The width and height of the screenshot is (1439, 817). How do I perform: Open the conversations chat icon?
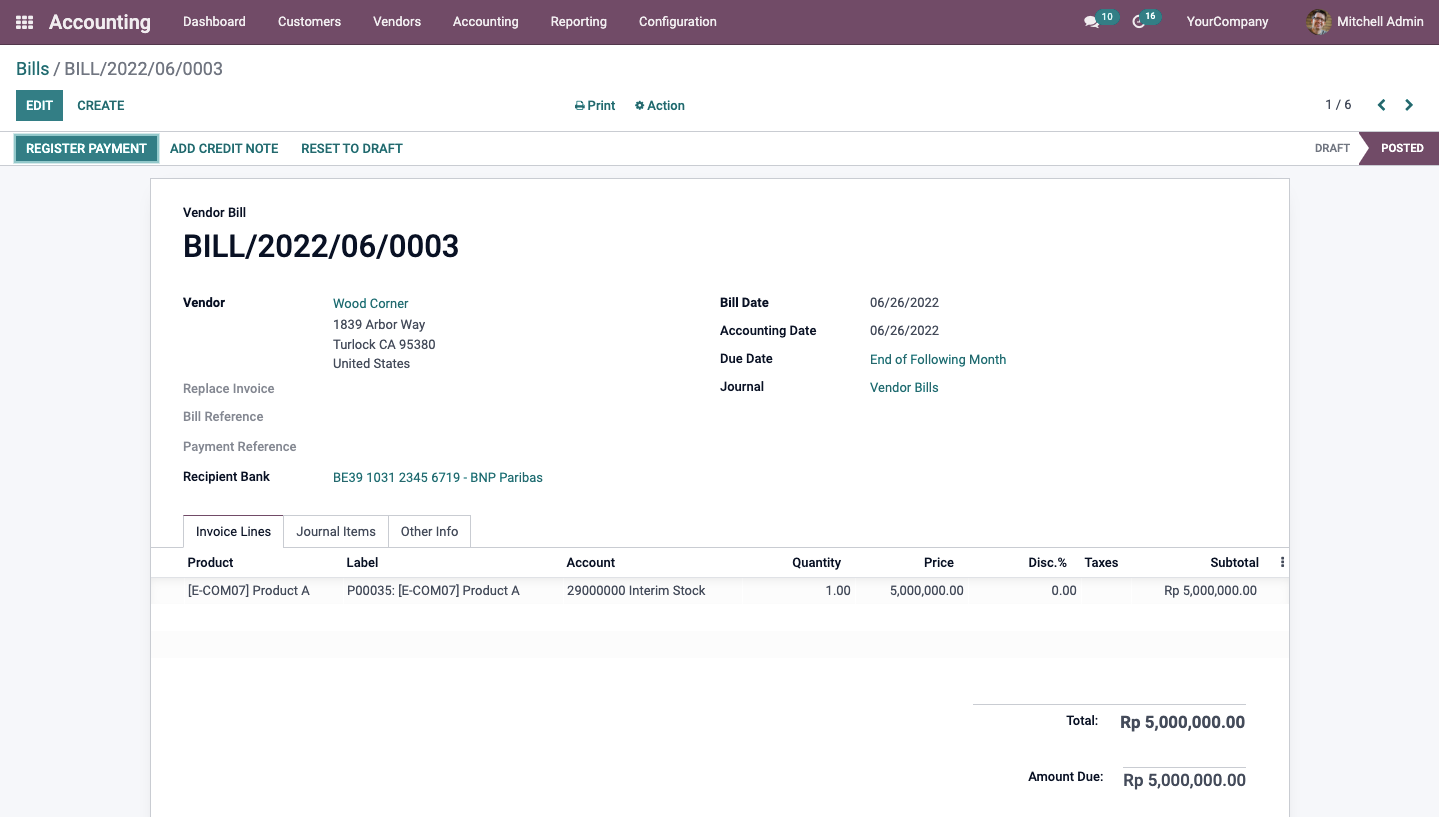click(x=1091, y=22)
